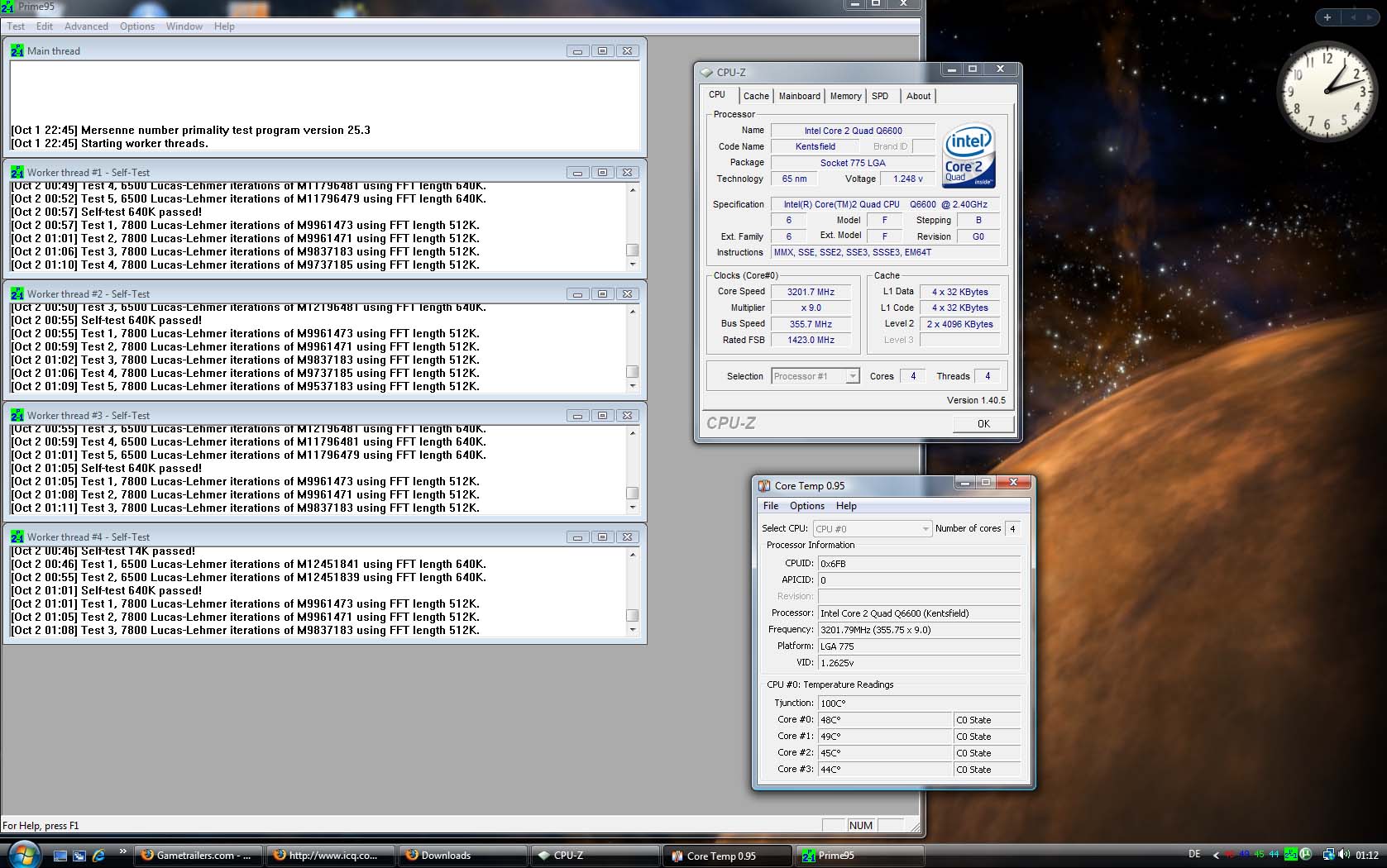
Task: Expand the Processor #1 selection dropdown
Action: (853, 376)
